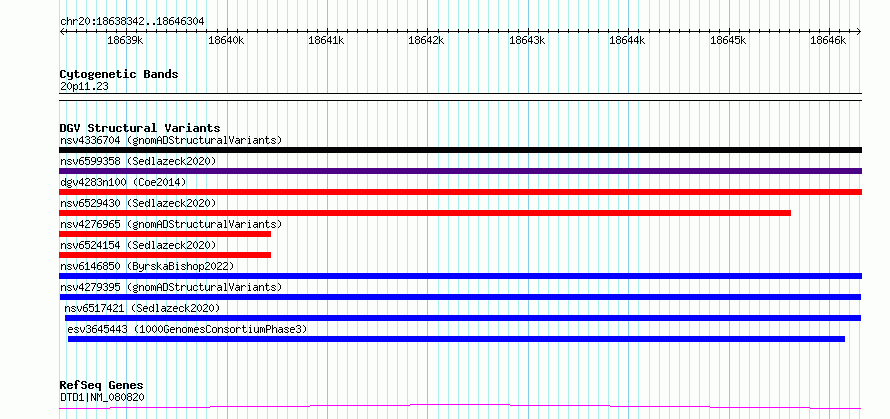
Task: Select the blue nsv6146850 variant bar
Action: click(x=460, y=276)
